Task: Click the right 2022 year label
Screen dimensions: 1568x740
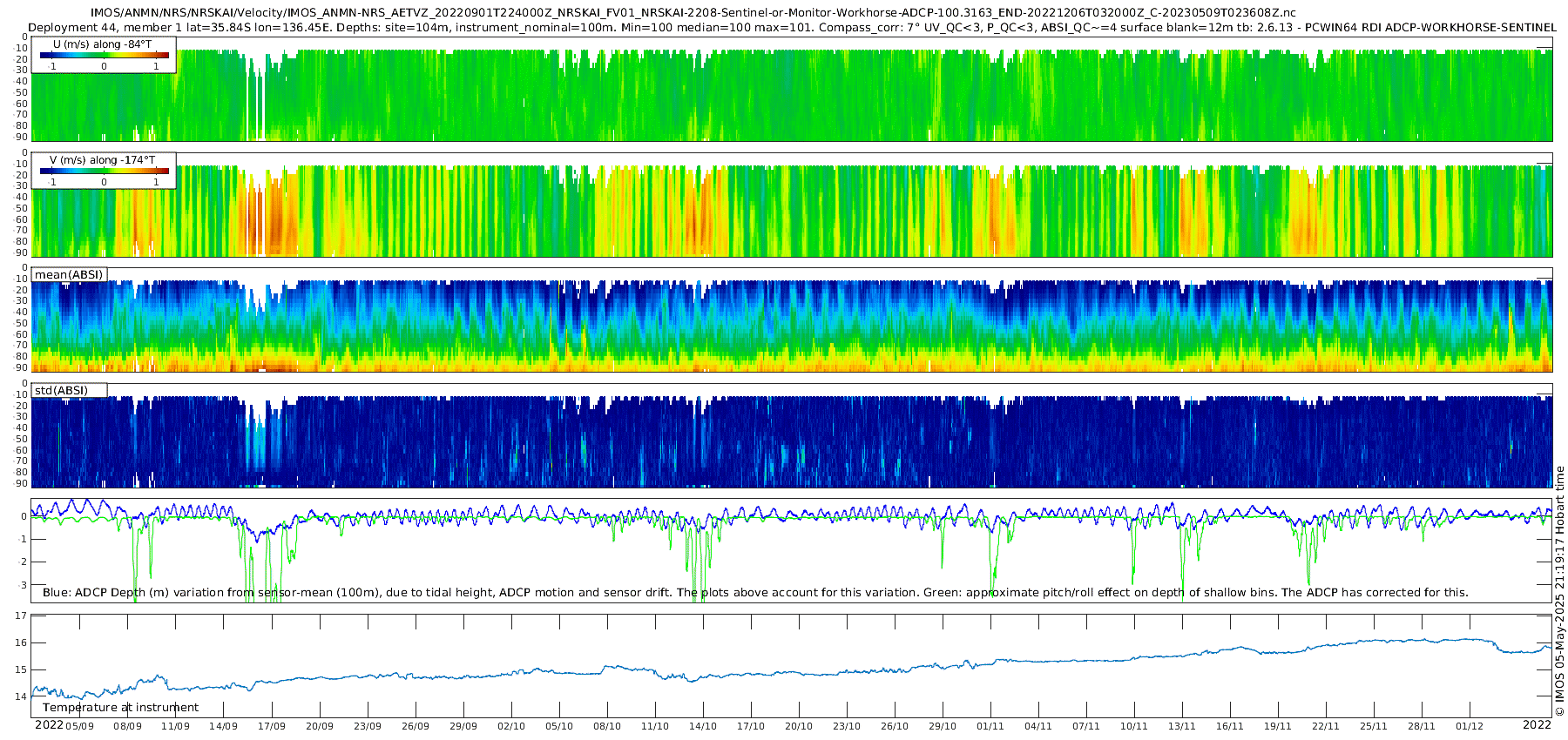Action: click(x=1537, y=725)
